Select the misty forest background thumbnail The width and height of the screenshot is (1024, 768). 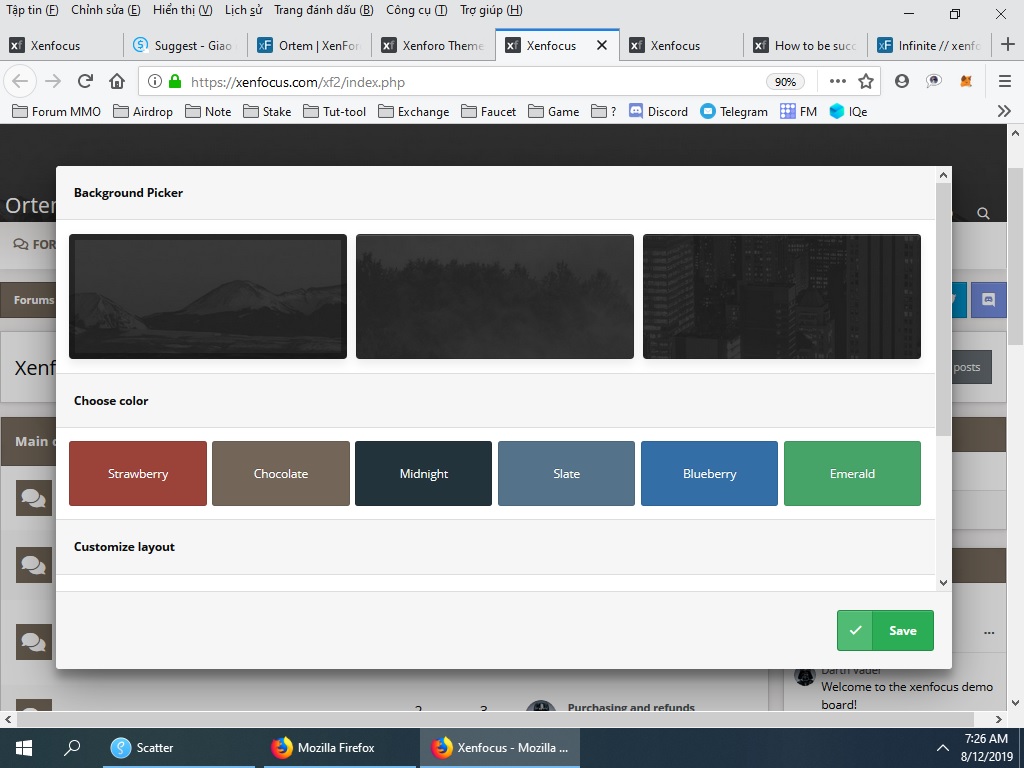494,296
